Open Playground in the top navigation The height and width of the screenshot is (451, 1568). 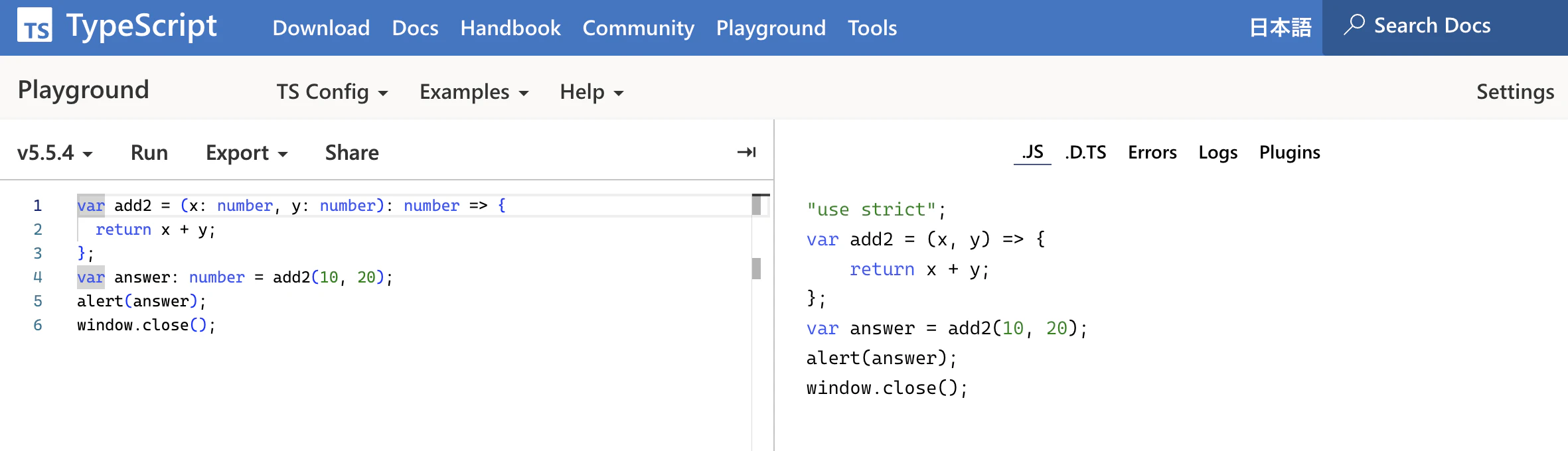point(771,28)
